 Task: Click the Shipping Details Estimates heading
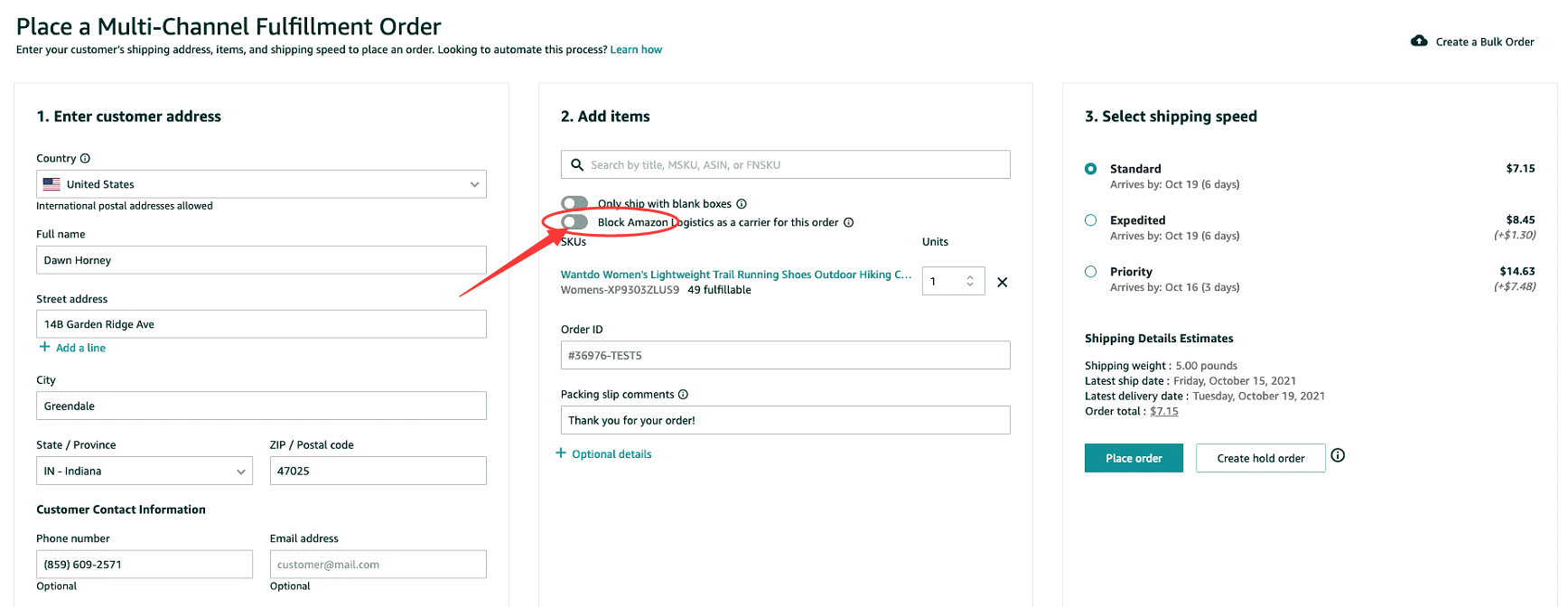tap(1159, 339)
